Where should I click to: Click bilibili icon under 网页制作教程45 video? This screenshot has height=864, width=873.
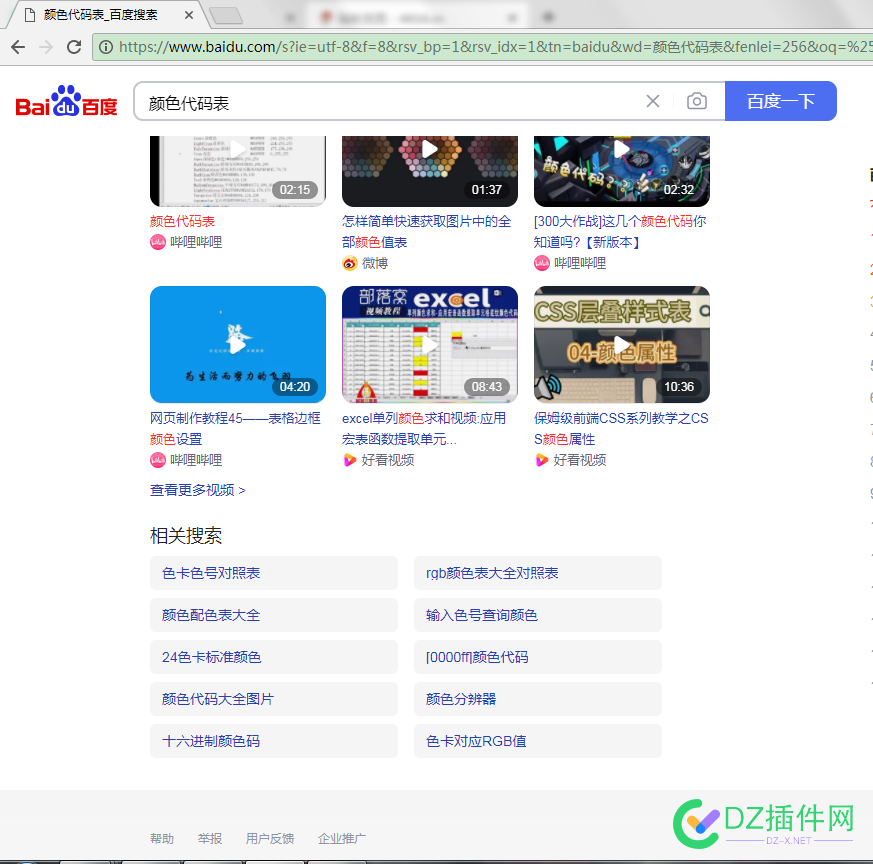[x=158, y=460]
